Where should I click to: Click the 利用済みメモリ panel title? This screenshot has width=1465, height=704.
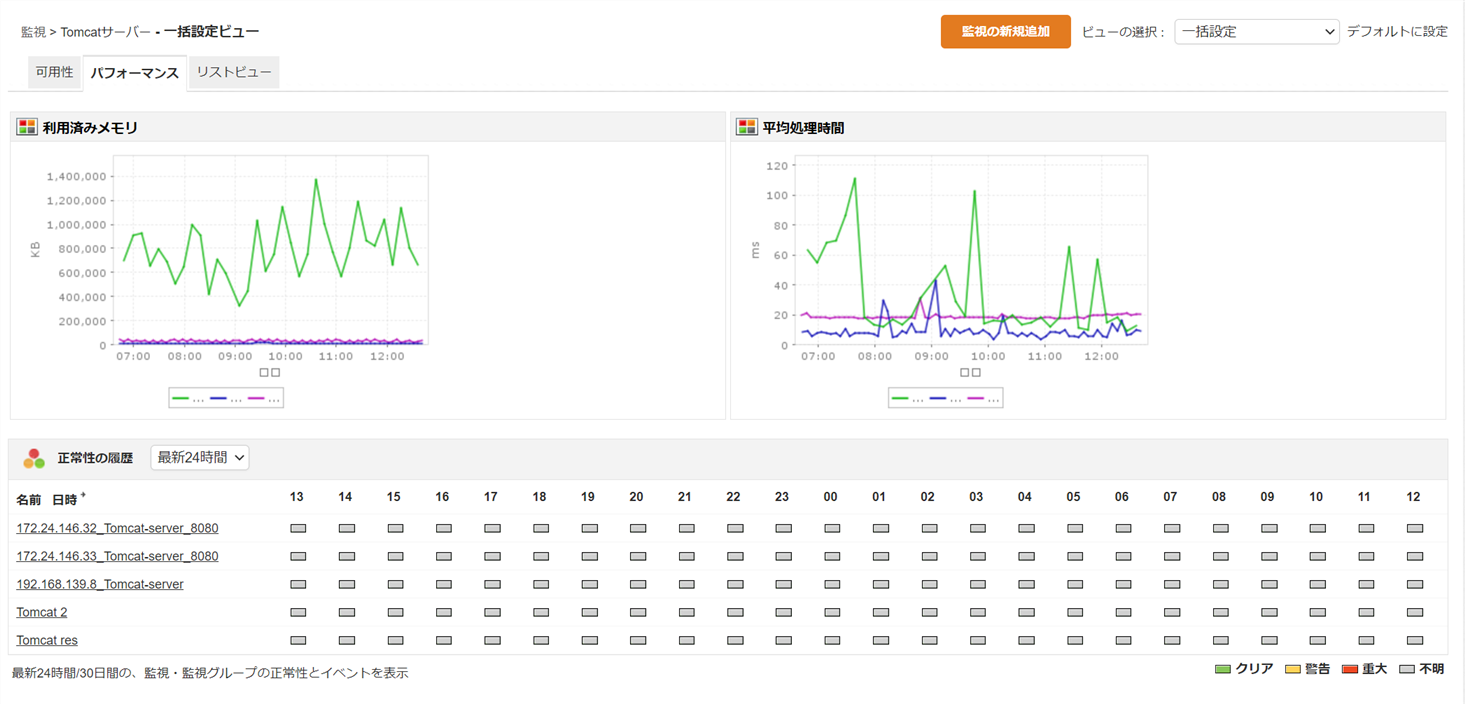[x=90, y=127]
